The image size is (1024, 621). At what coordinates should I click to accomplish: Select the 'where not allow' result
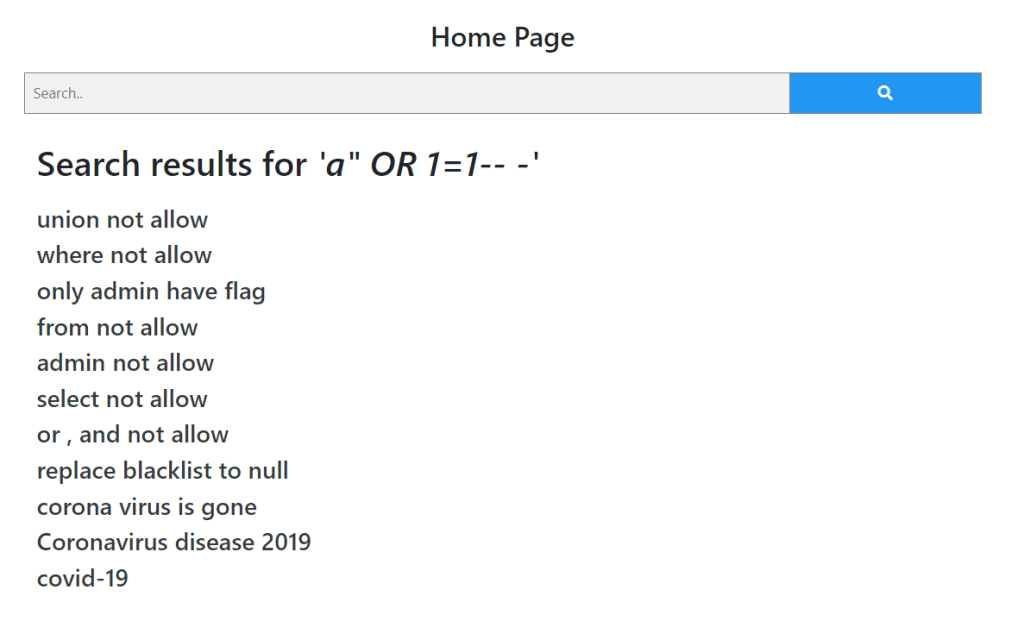[x=124, y=256]
